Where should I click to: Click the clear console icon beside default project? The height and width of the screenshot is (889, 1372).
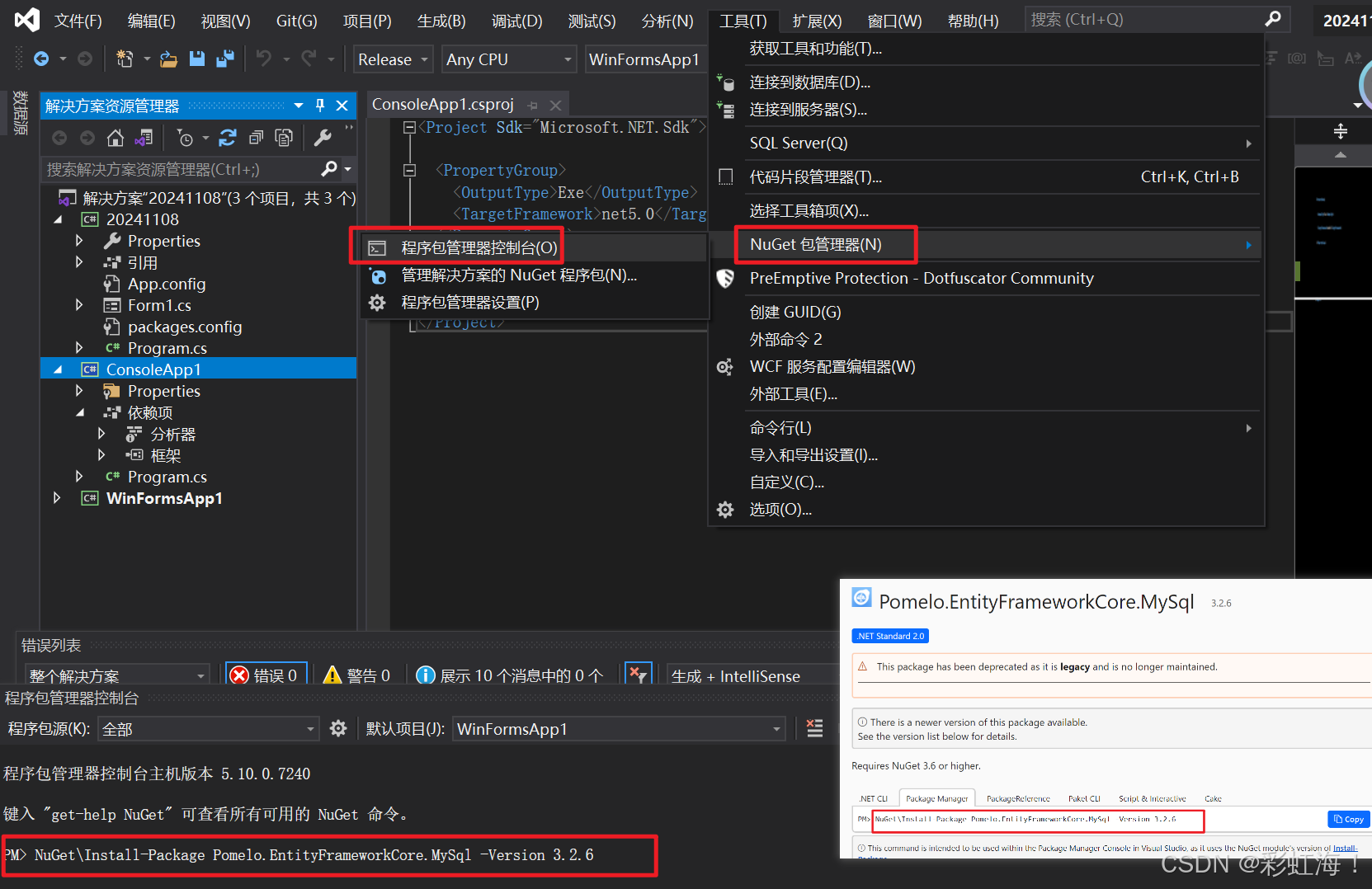[x=814, y=728]
